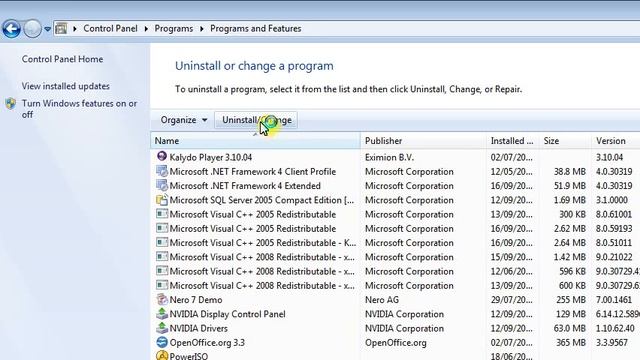640x360 pixels.
Task: Click the PowerISO program icon
Action: [162, 356]
